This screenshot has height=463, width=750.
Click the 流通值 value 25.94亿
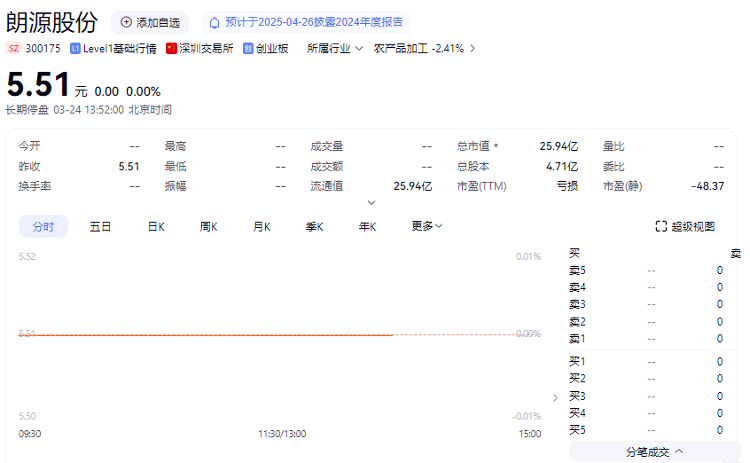(412, 186)
